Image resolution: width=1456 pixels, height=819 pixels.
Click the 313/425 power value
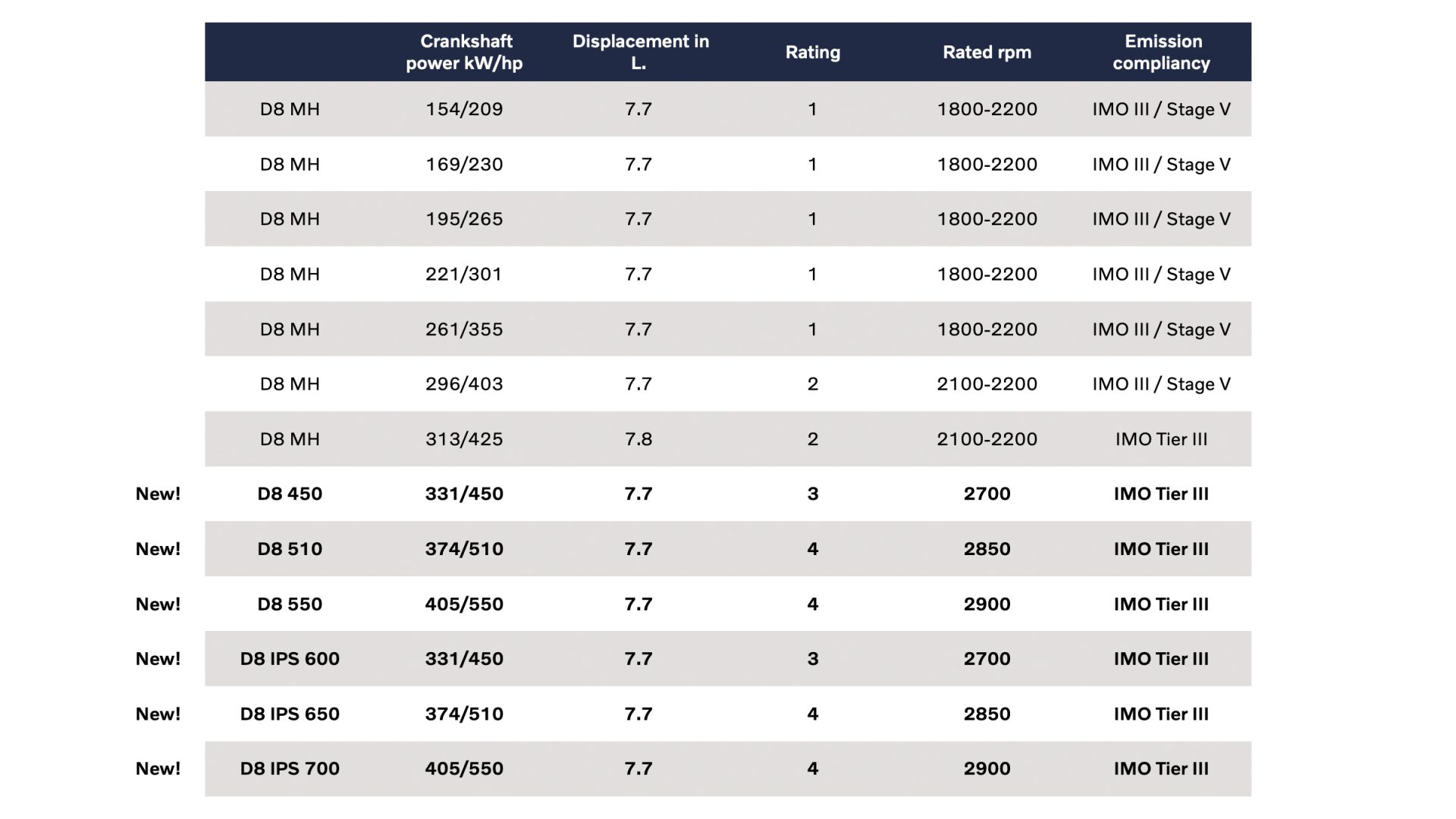pyautogui.click(x=464, y=439)
